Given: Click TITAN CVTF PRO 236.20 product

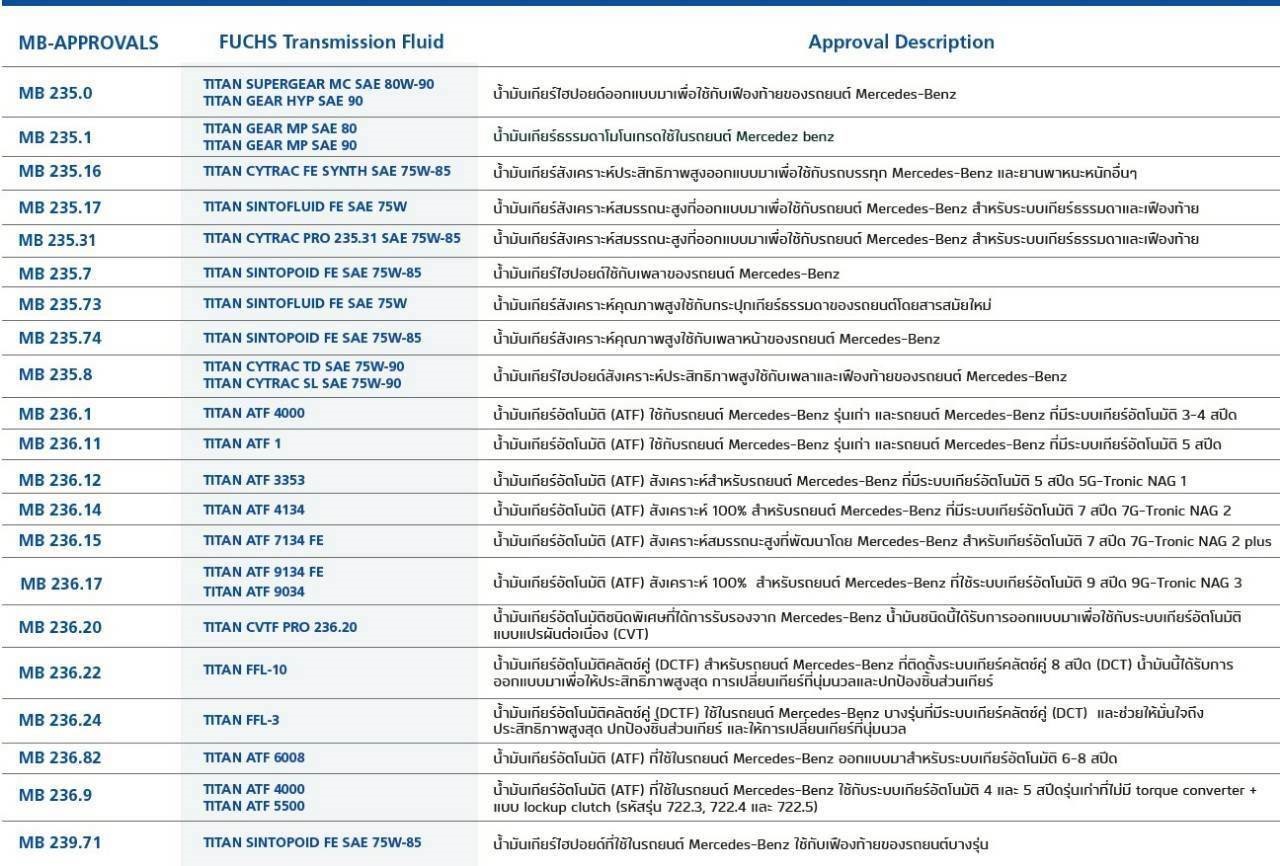Looking at the screenshot, I should click(x=277, y=627).
